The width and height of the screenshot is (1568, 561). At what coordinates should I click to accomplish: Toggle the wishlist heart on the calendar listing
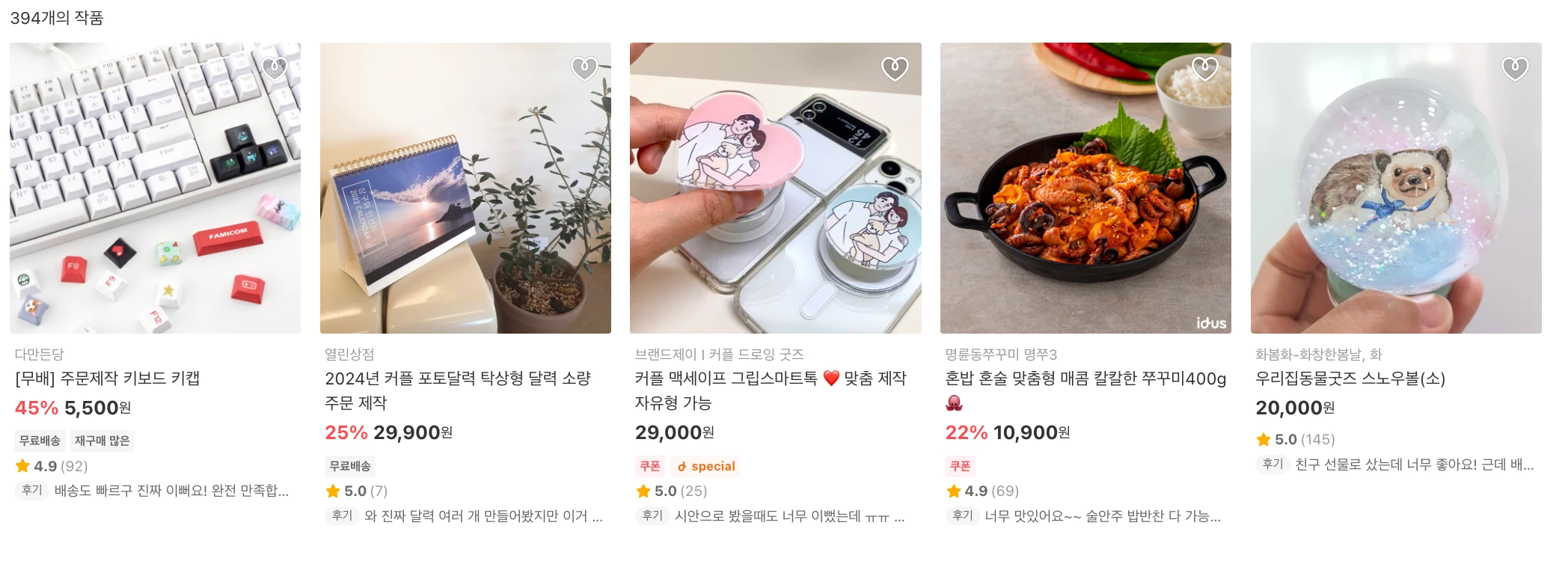click(x=584, y=67)
